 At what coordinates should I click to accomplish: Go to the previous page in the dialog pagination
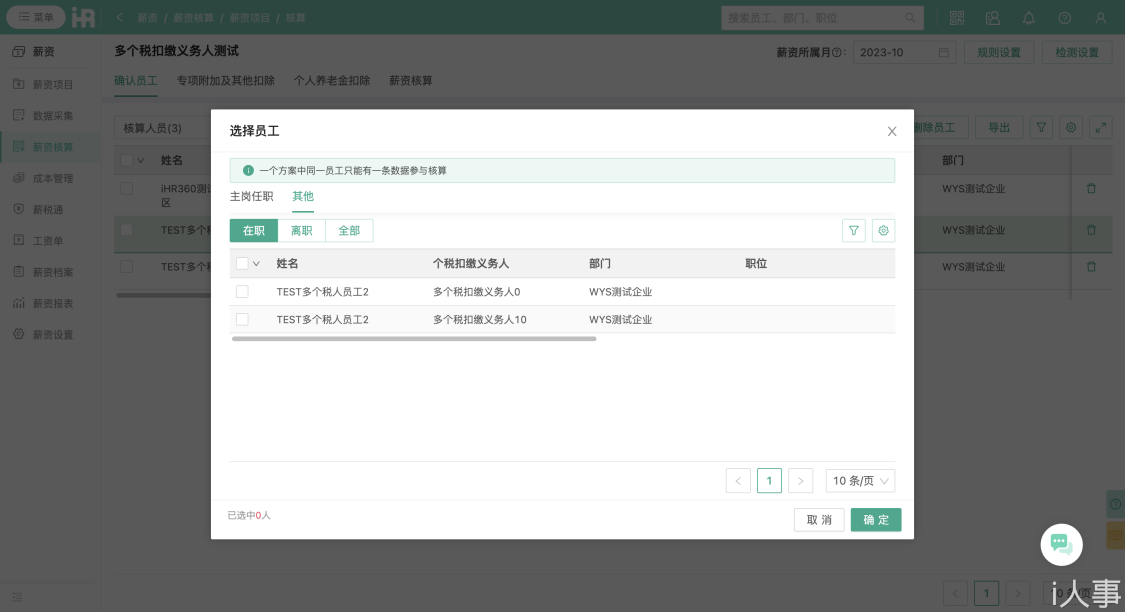(x=738, y=481)
